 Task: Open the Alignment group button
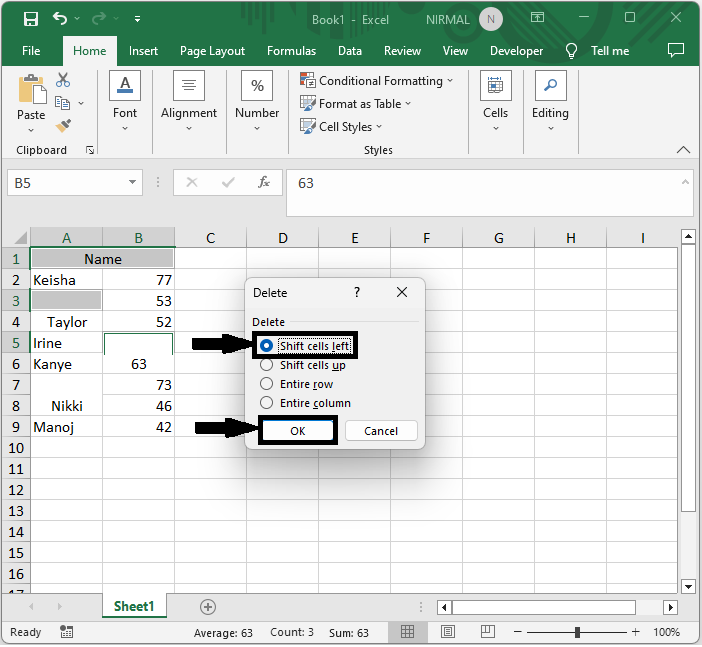tap(188, 101)
